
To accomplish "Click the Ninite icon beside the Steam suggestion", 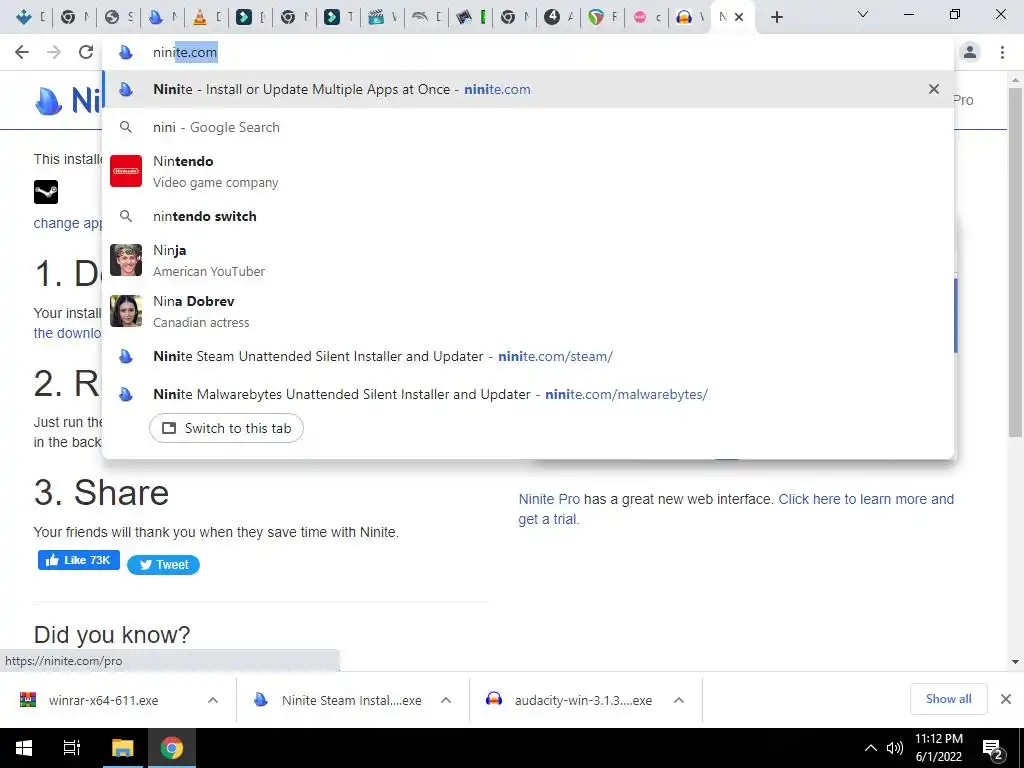I will (126, 357).
